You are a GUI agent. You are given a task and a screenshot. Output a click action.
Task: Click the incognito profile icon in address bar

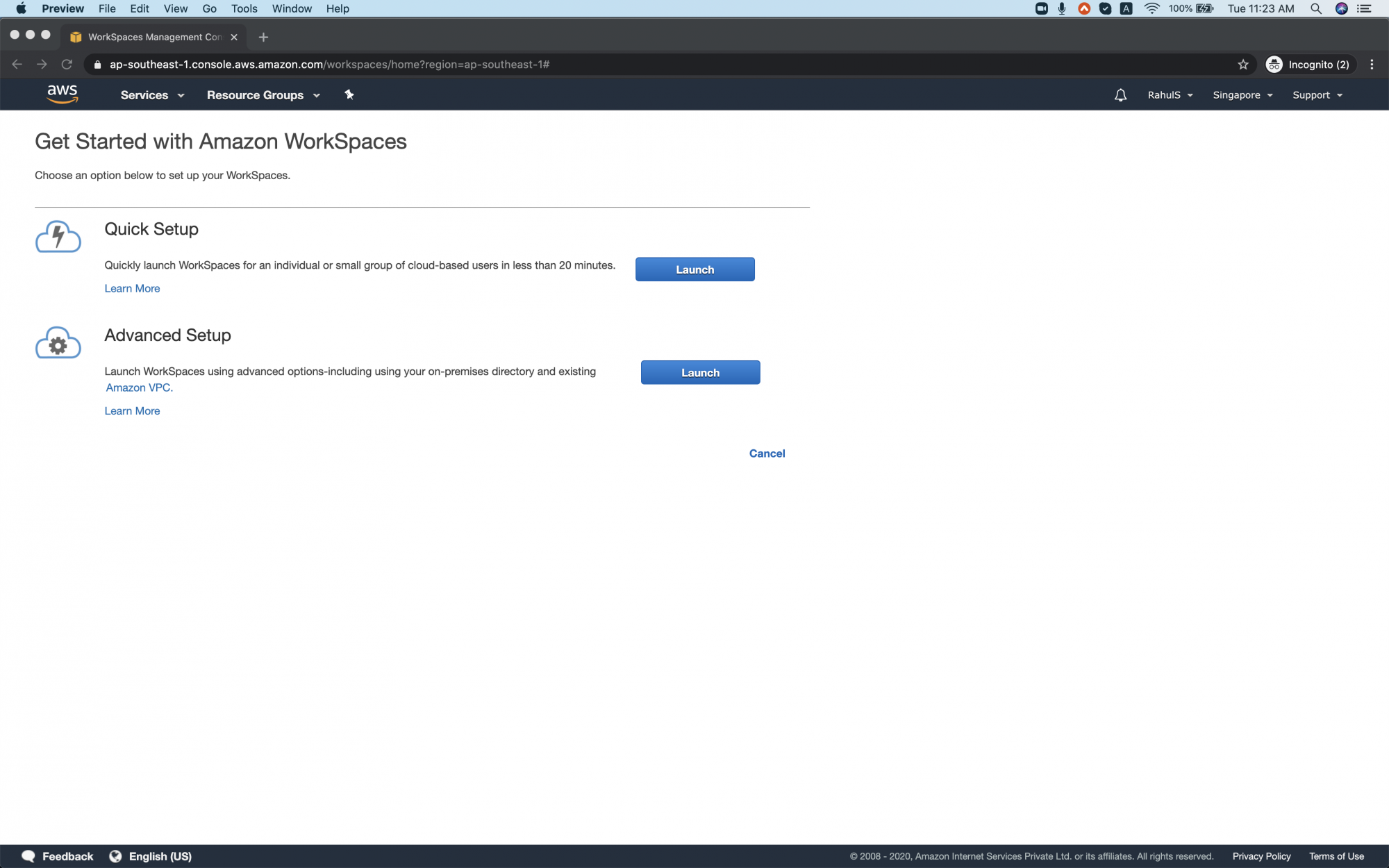(1274, 64)
